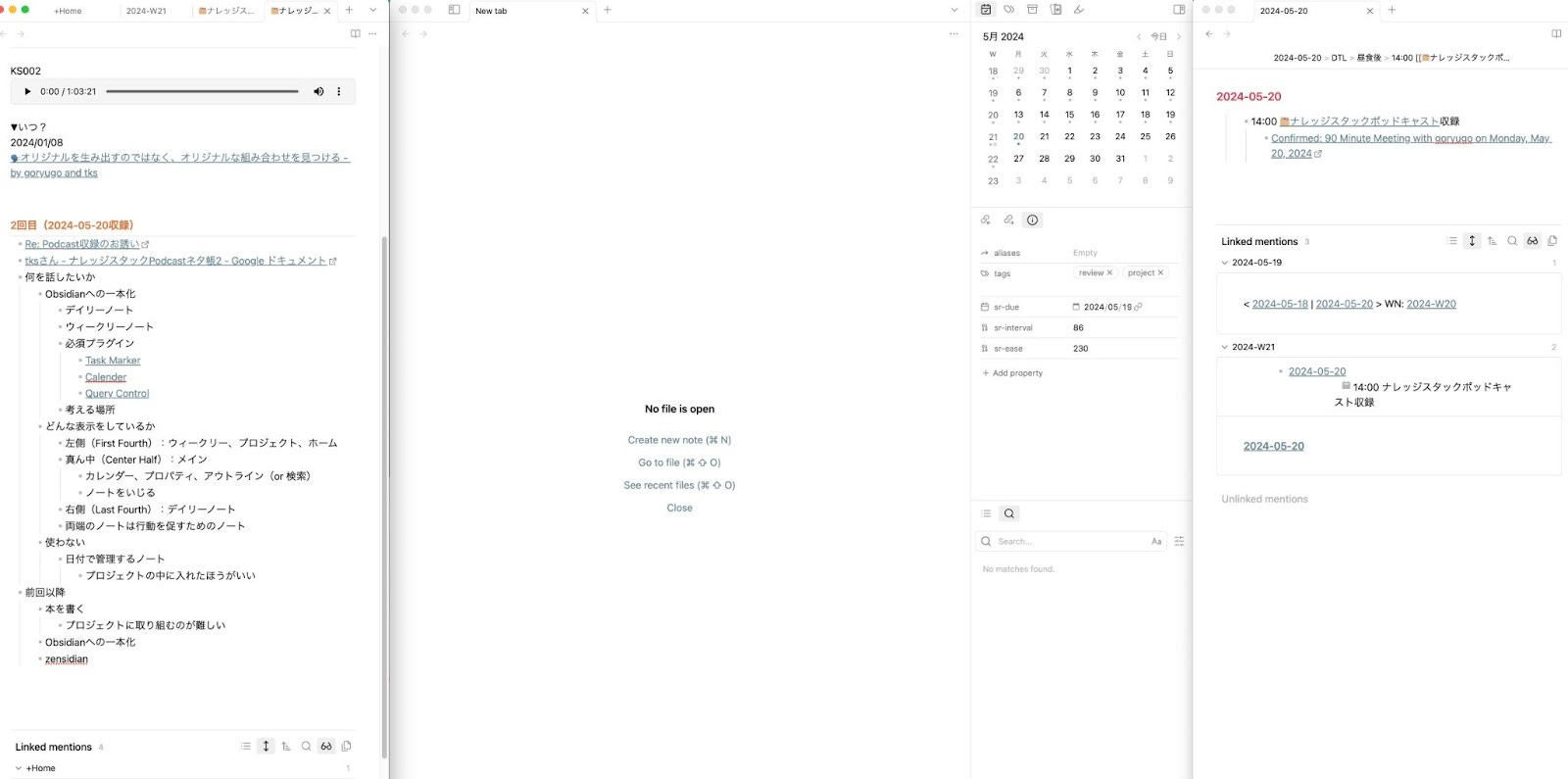Toggle show more context in the left Linked mentions panel
The height and width of the screenshot is (779, 1568).
[266, 747]
